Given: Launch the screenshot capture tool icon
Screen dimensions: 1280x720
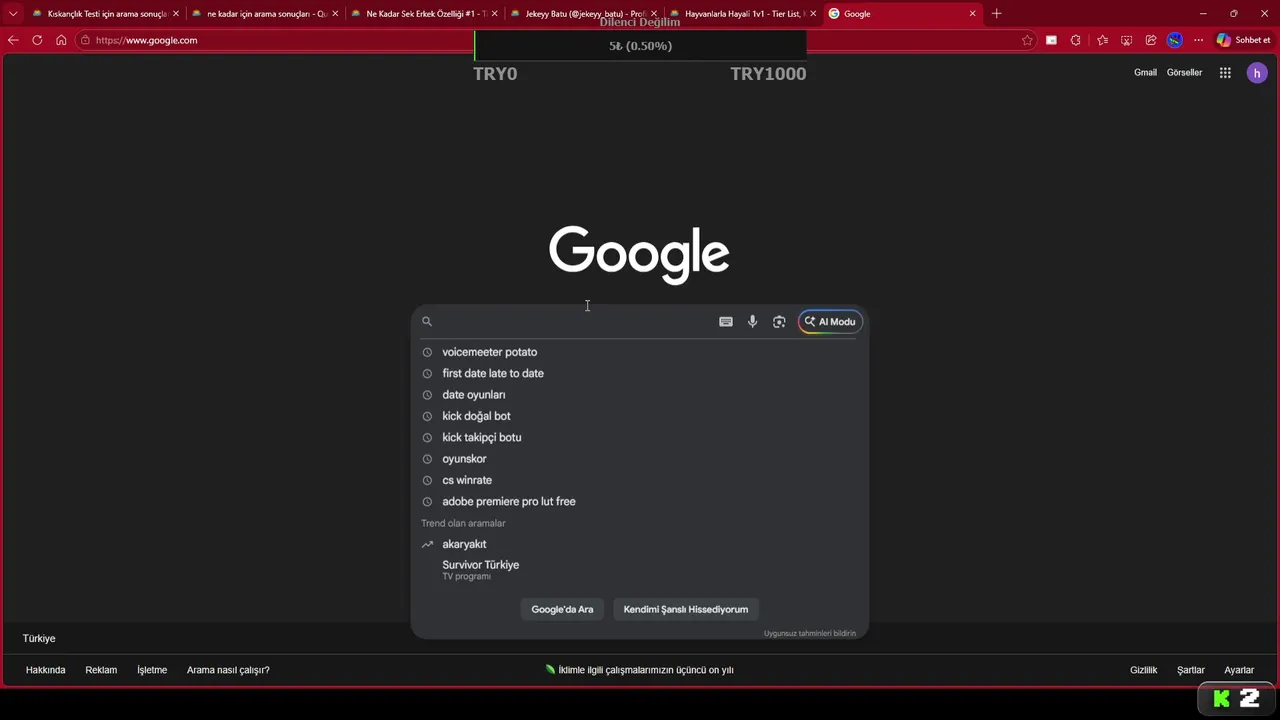Looking at the screenshot, I should (x=1126, y=40).
